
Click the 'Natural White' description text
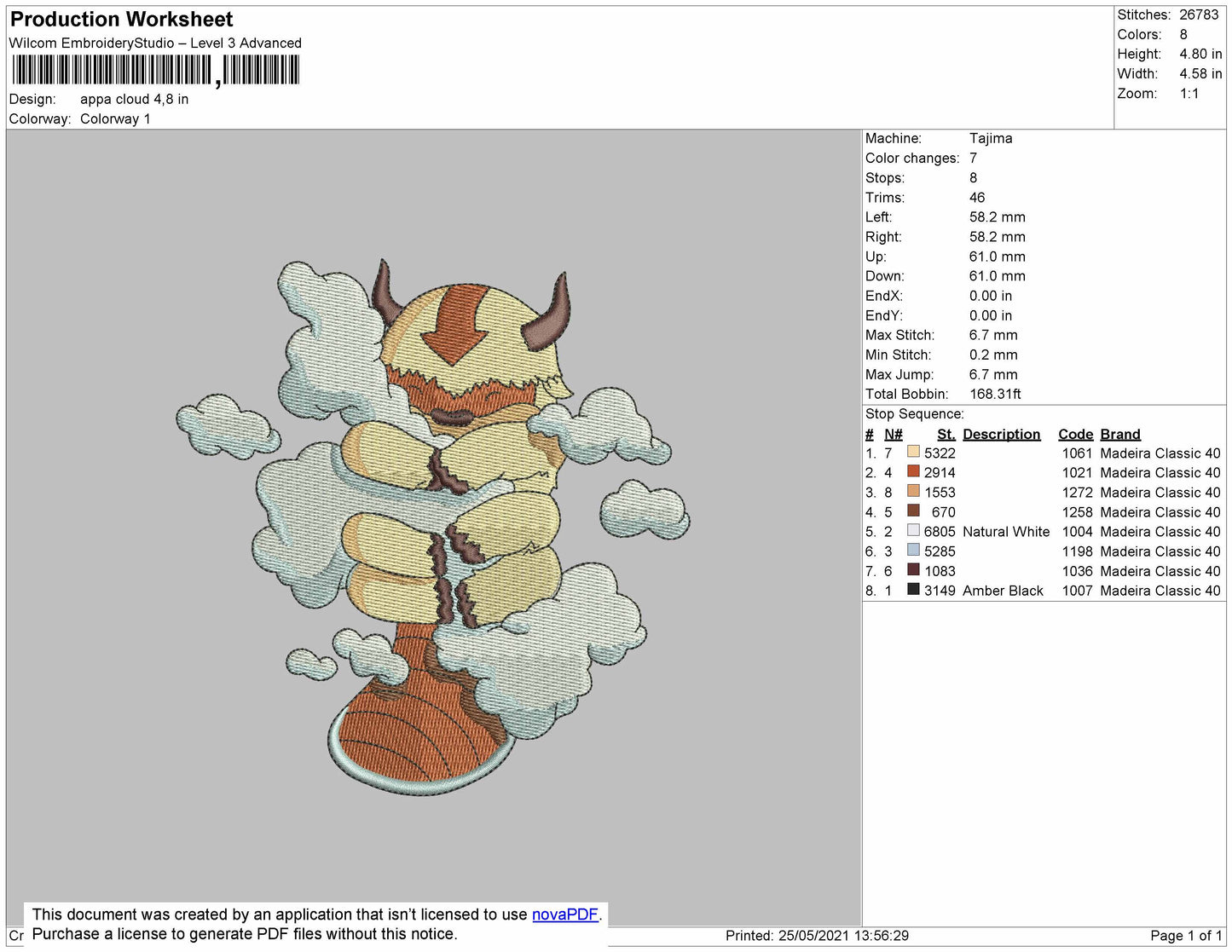click(x=1006, y=531)
